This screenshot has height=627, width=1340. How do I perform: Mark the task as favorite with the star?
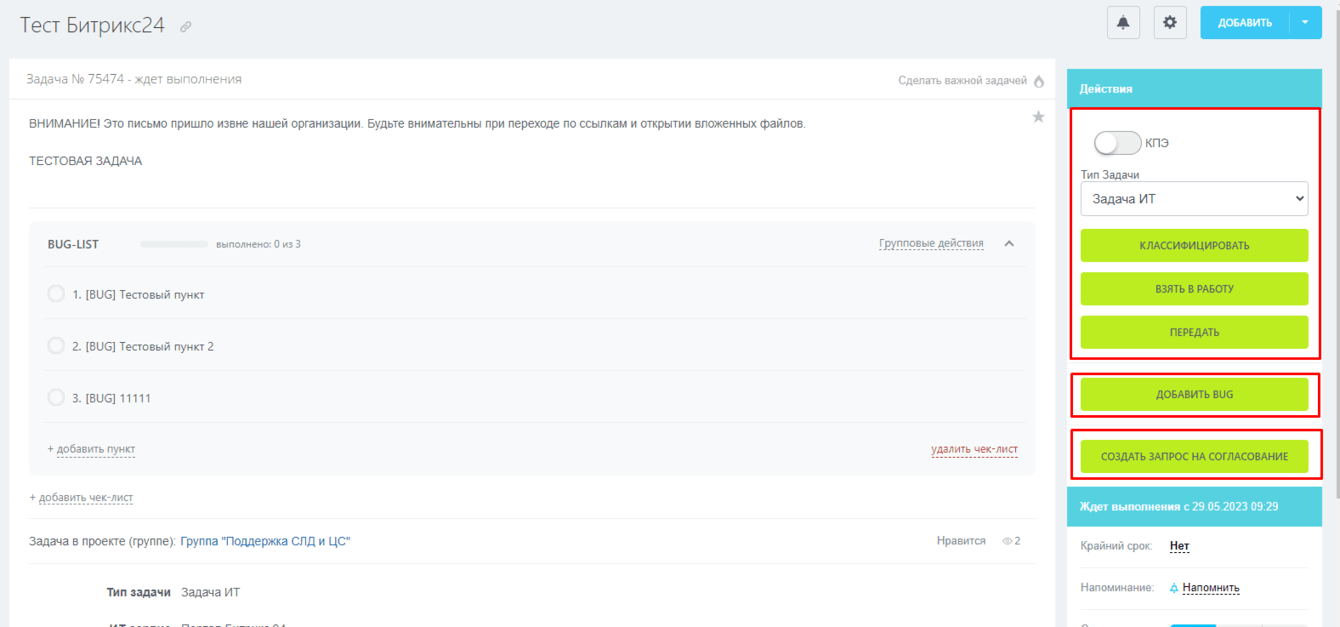click(1038, 117)
